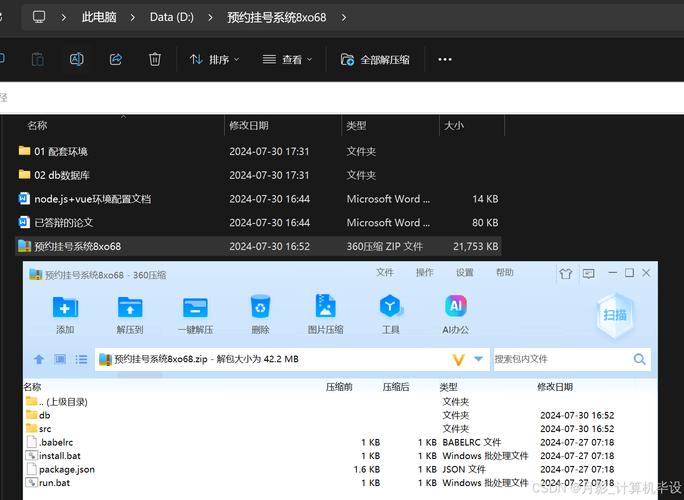
Task: Expand the path history dropdown arrow in 360压缩
Action: 479,359
